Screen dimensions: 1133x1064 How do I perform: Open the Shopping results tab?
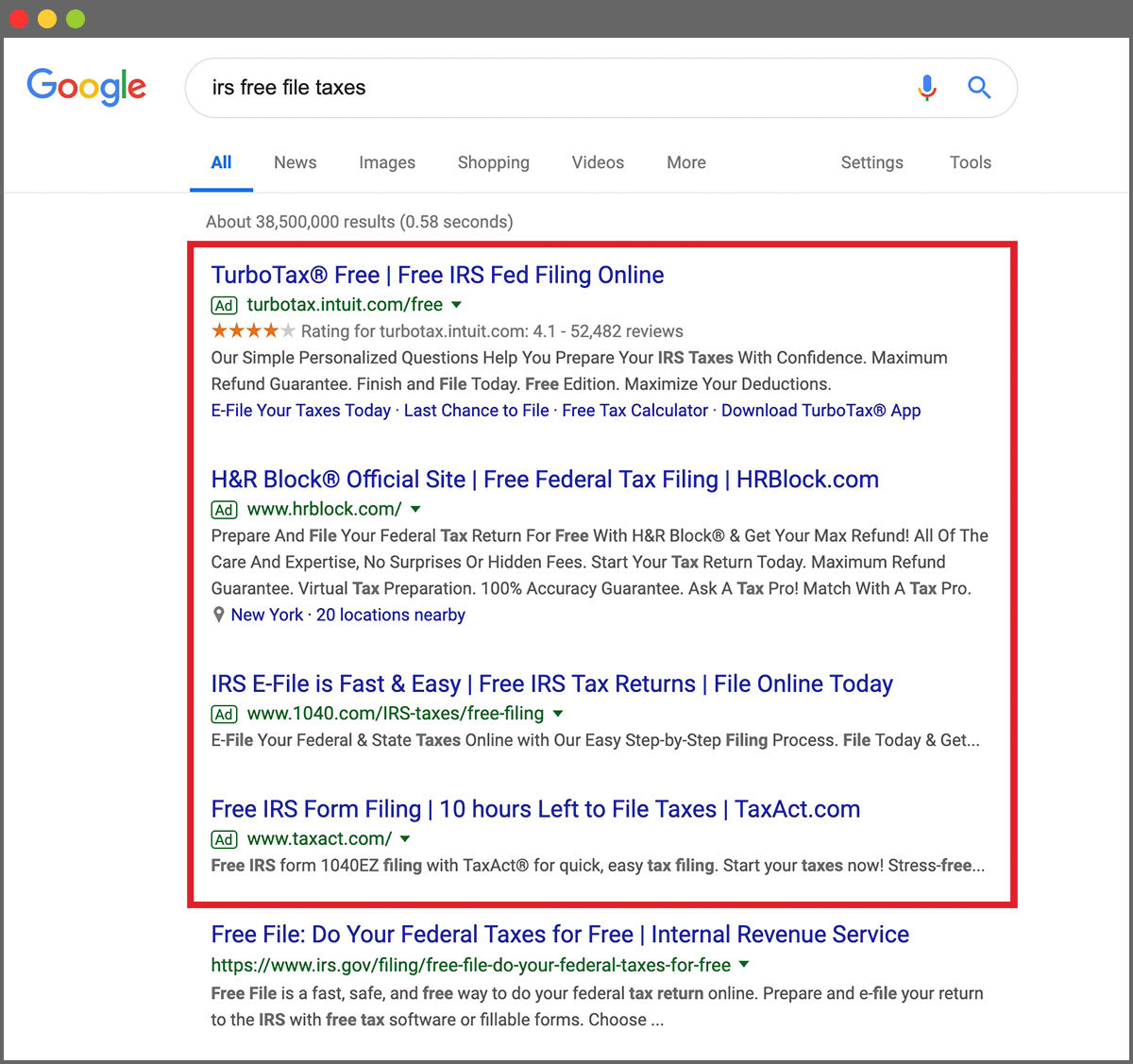point(493,162)
